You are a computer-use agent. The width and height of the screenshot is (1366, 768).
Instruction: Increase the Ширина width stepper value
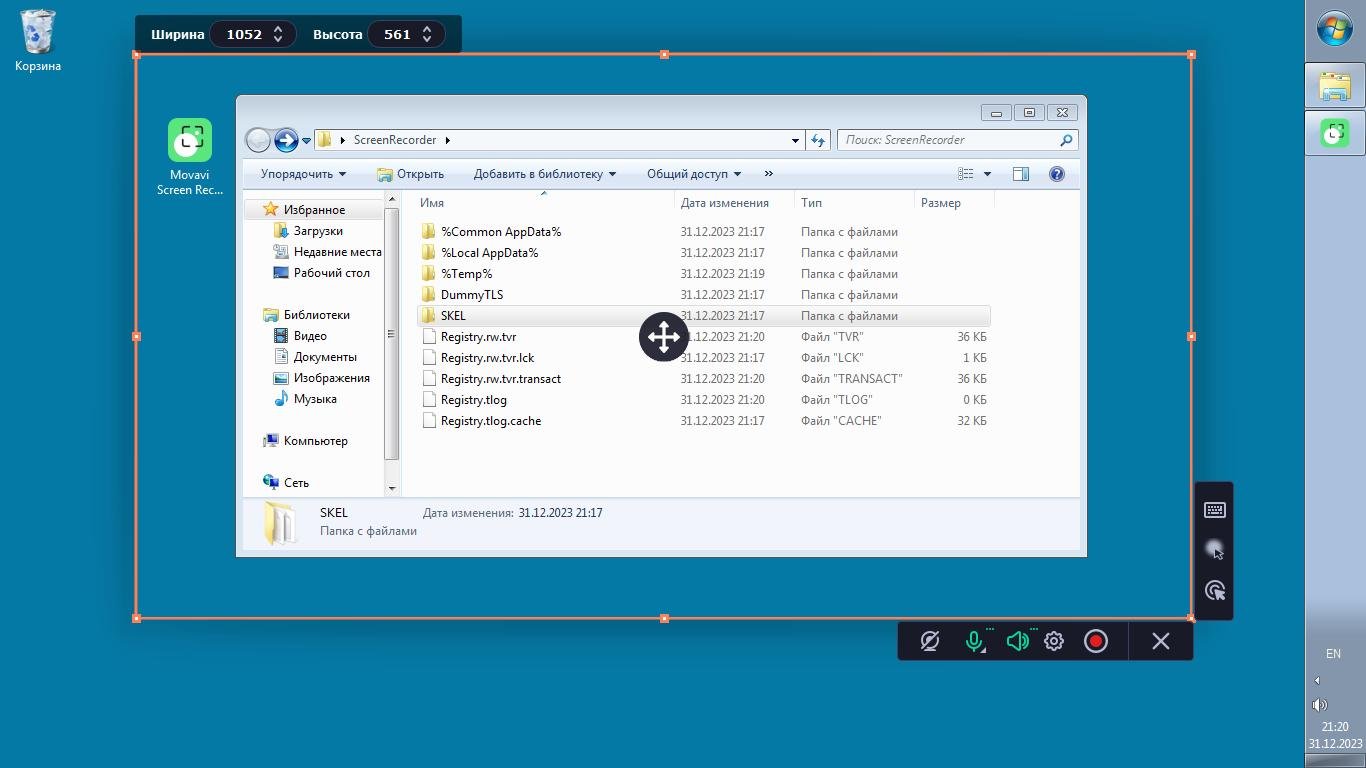pyautogui.click(x=278, y=29)
